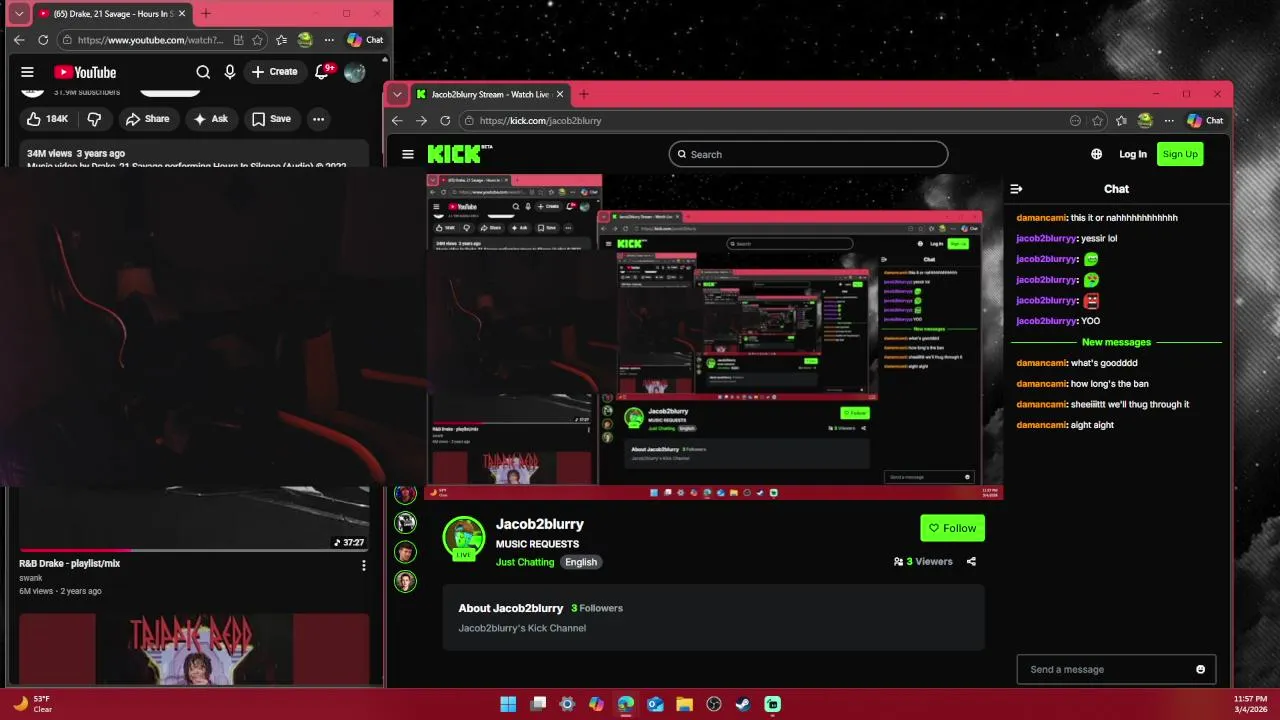
Task: Click the Jacob2blurry live avatar
Action: click(x=464, y=539)
